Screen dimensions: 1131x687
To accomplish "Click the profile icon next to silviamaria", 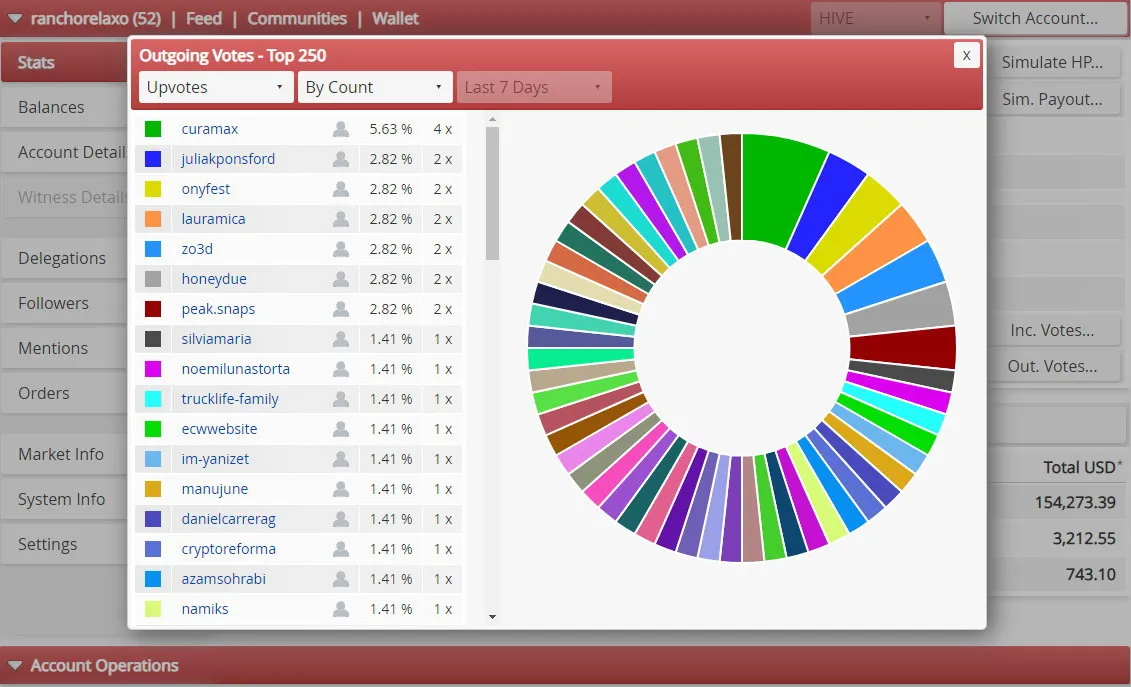I will pos(341,338).
